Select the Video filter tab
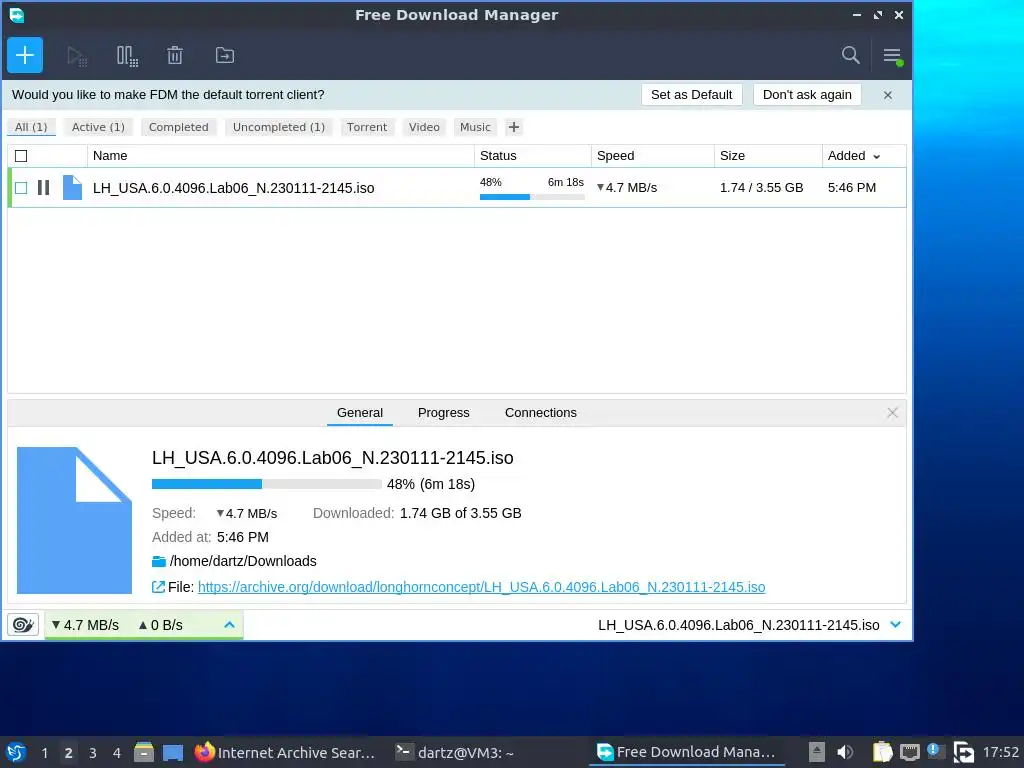This screenshot has height=768, width=1024. click(x=424, y=127)
